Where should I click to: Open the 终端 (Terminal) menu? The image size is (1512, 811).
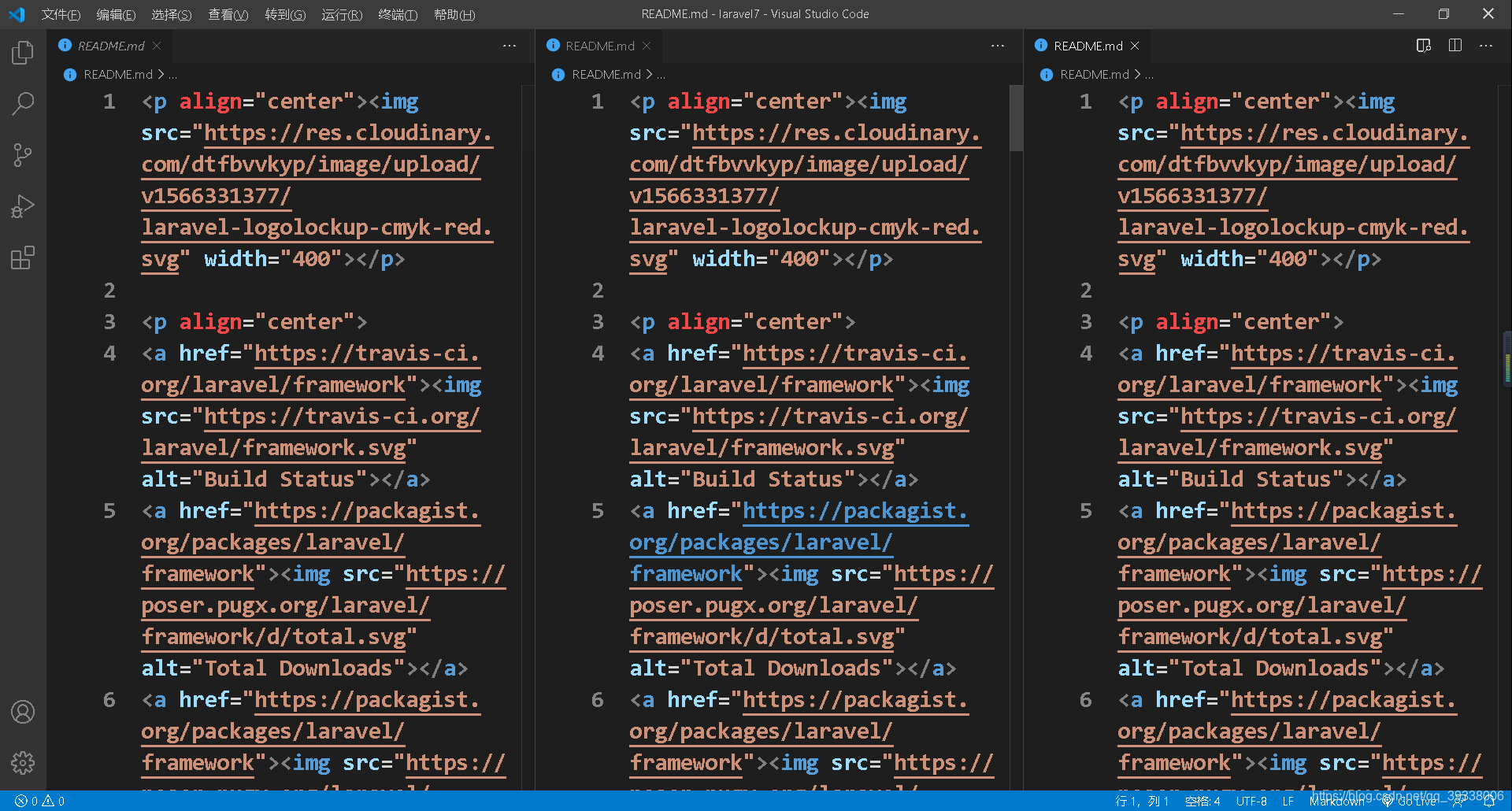397,14
